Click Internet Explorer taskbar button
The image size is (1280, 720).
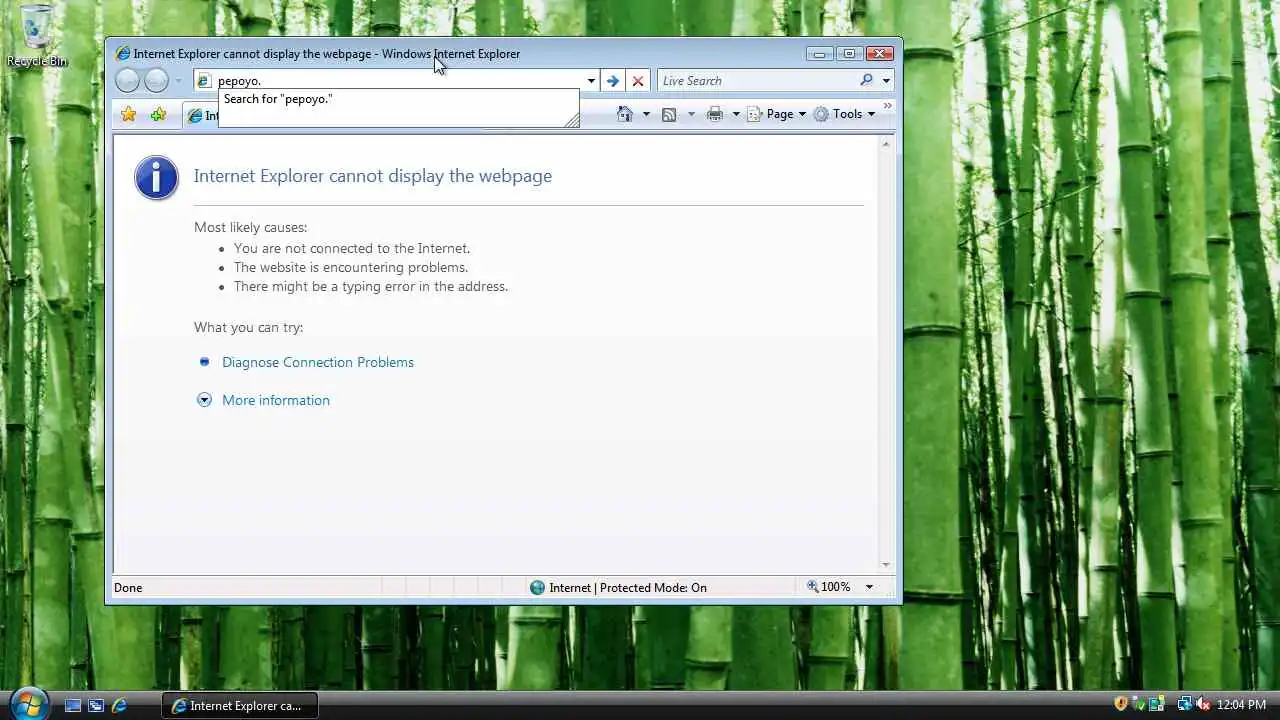240,705
